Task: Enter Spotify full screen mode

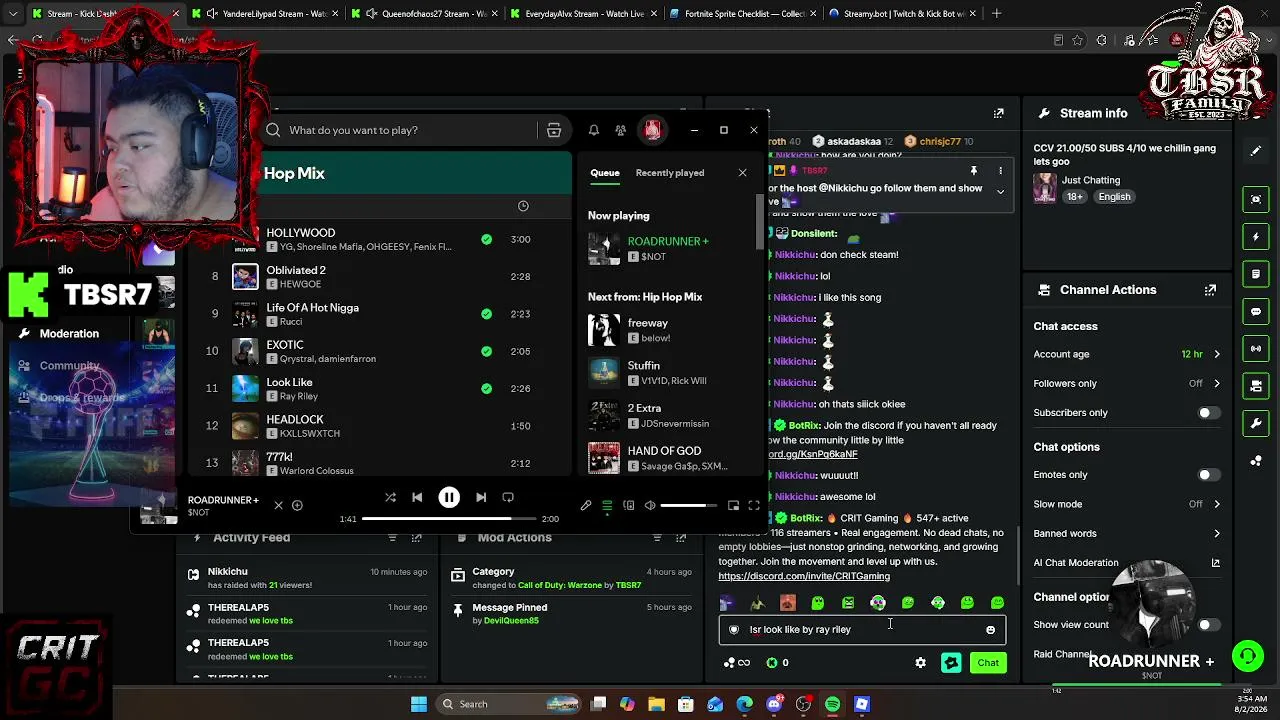Action: pyautogui.click(x=754, y=506)
